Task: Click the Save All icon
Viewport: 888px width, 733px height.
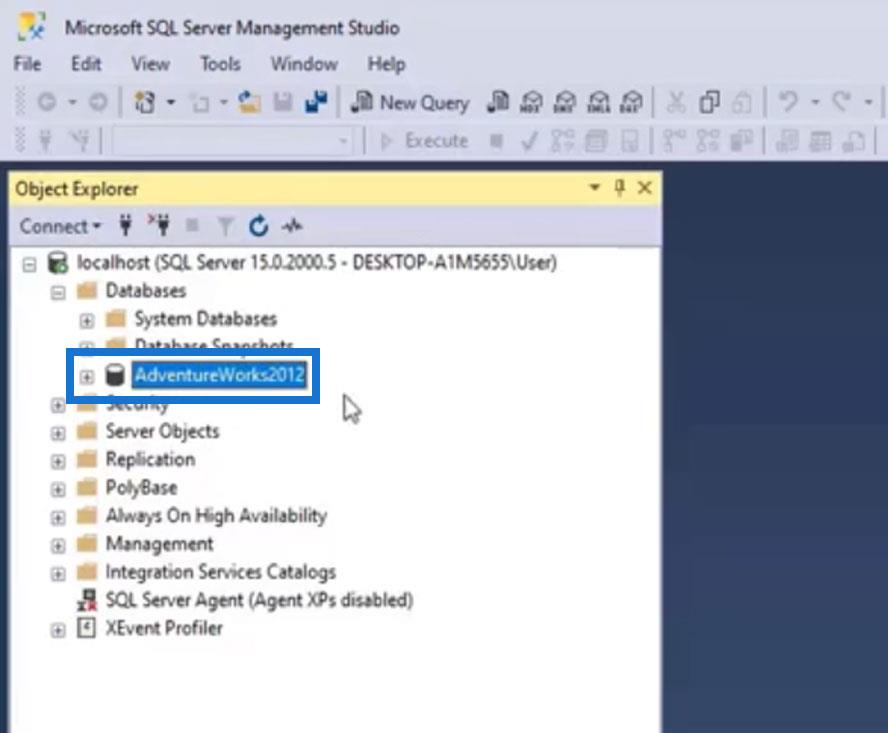Action: click(x=316, y=102)
